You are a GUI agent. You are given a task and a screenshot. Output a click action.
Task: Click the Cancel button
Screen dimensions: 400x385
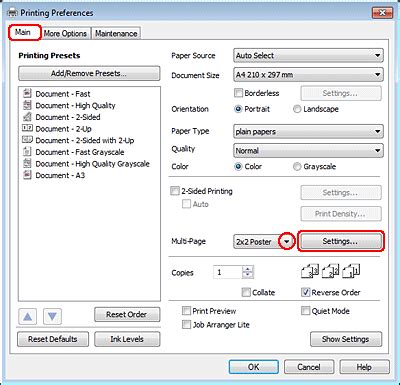(309, 367)
